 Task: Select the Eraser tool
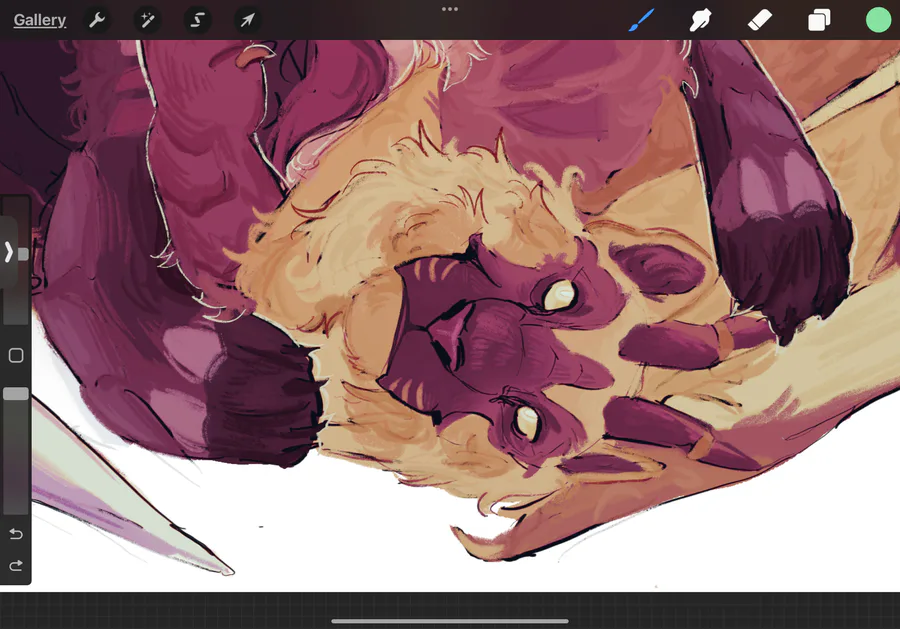pos(760,21)
